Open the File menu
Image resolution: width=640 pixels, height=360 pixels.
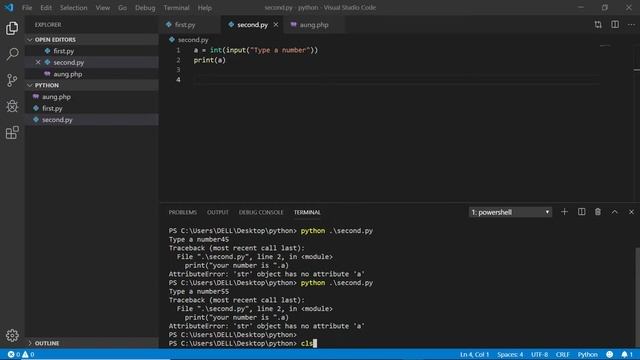27,8
